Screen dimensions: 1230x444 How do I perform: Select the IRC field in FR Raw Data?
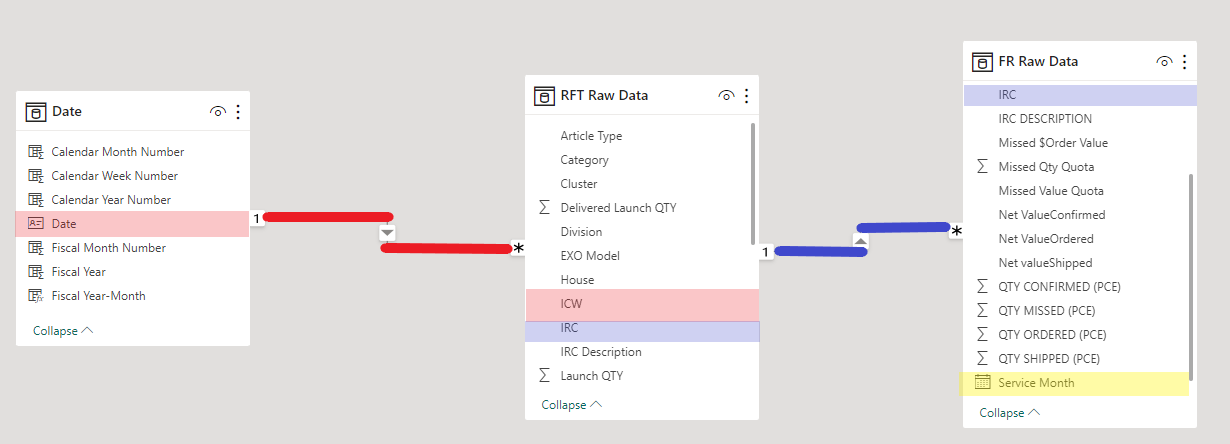tap(1080, 95)
